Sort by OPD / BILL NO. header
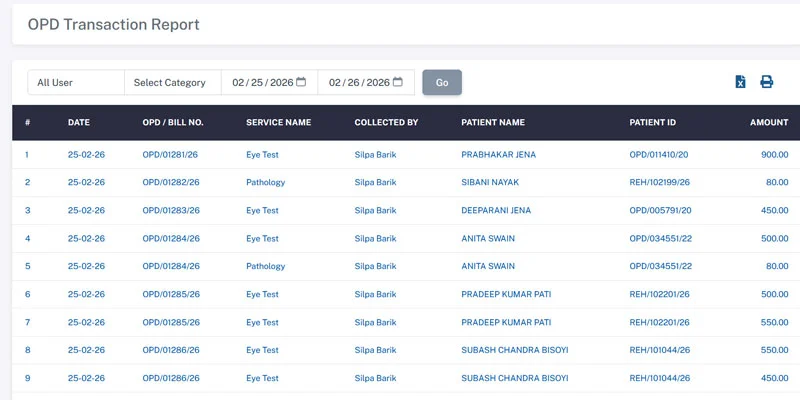The height and width of the screenshot is (400, 800). (x=173, y=122)
